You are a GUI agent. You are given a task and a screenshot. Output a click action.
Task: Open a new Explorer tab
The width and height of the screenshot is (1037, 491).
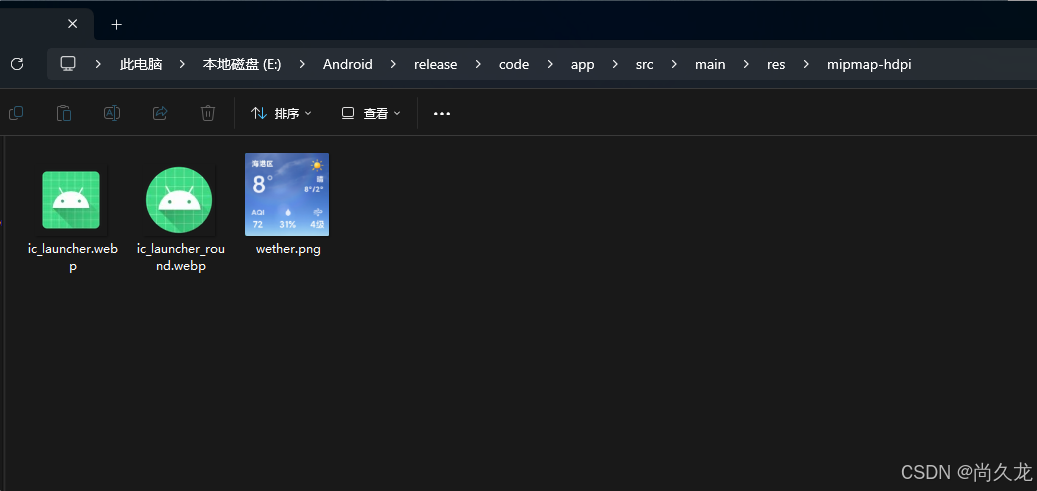tap(116, 24)
